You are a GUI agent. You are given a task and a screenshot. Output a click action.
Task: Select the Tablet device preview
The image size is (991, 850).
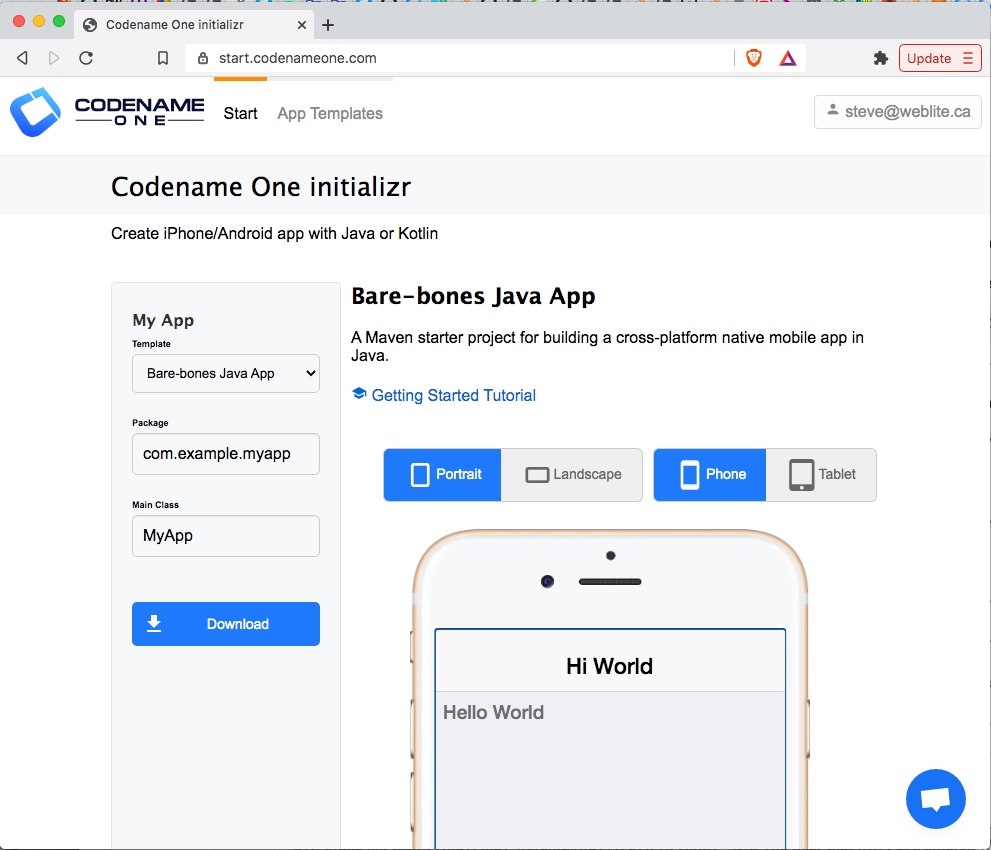pos(820,475)
